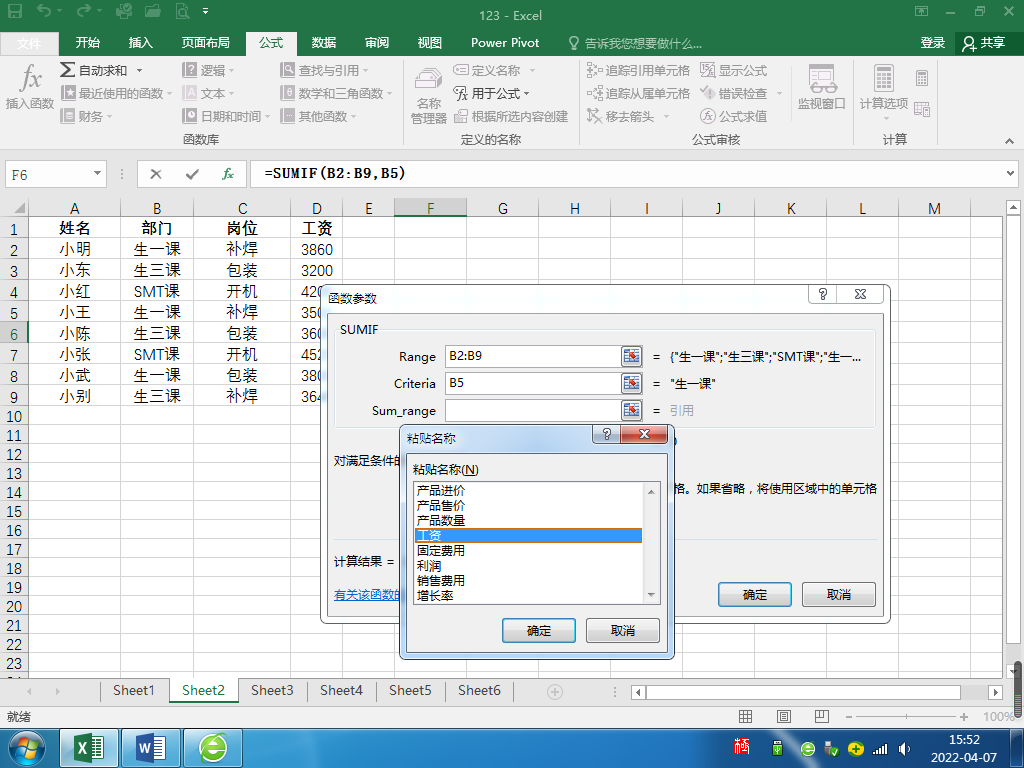Click Save icon in quick access toolbar
Screen dimensions: 1024x768
pyautogui.click(x=14, y=11)
